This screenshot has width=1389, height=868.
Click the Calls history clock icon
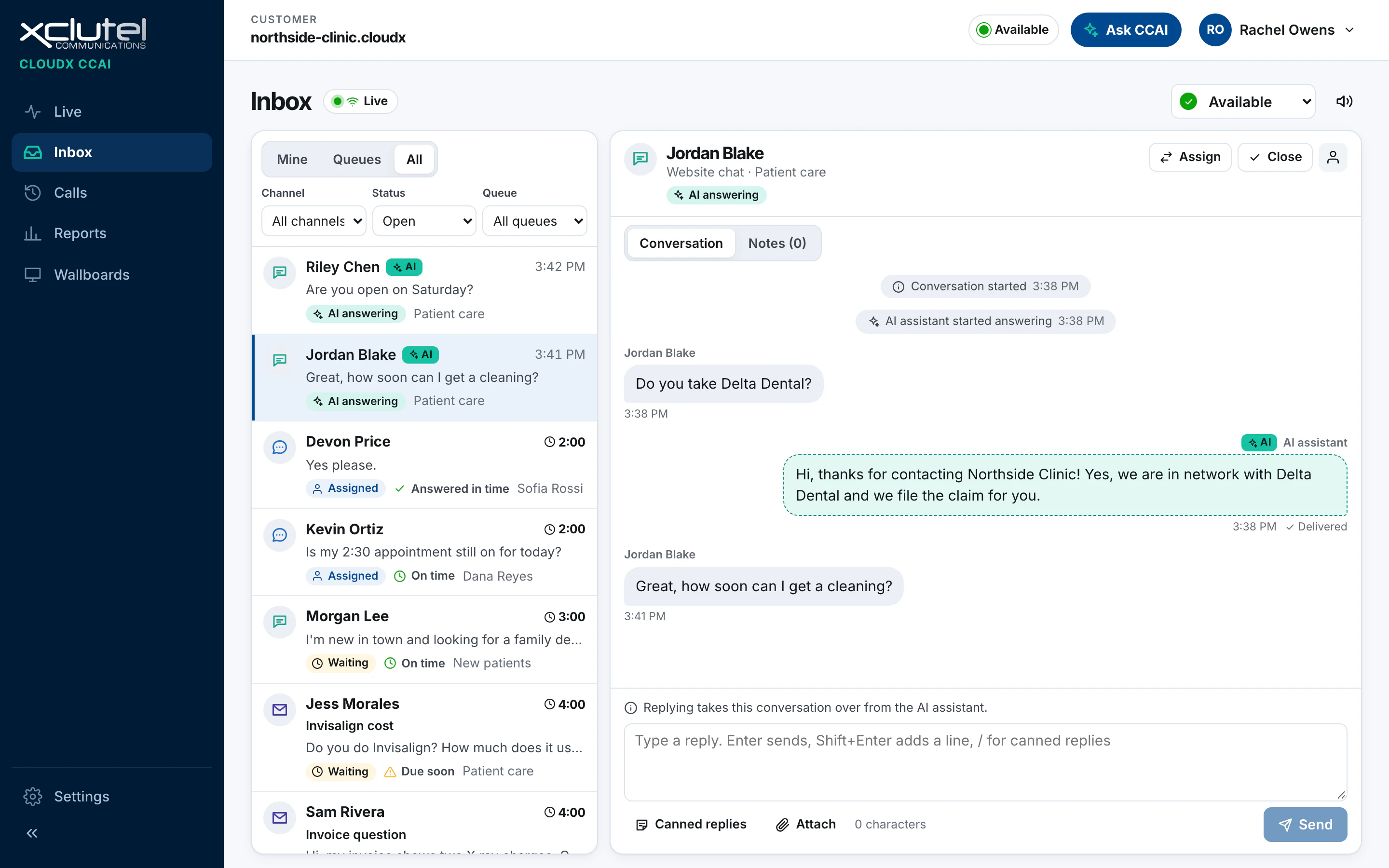(33, 193)
